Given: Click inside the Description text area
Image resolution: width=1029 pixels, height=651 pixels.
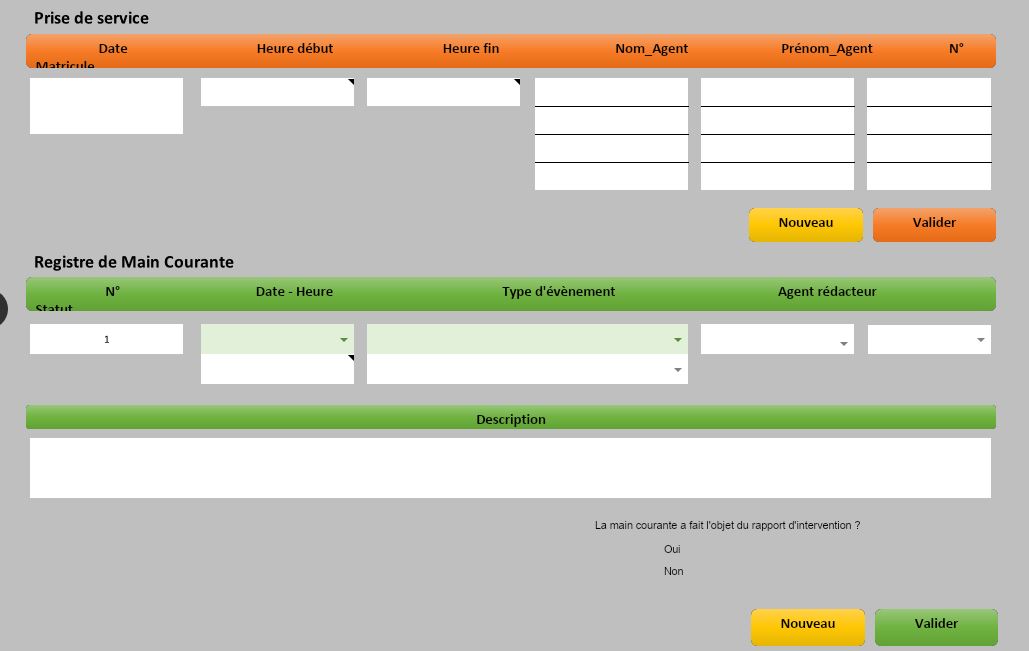Looking at the screenshot, I should point(510,468).
